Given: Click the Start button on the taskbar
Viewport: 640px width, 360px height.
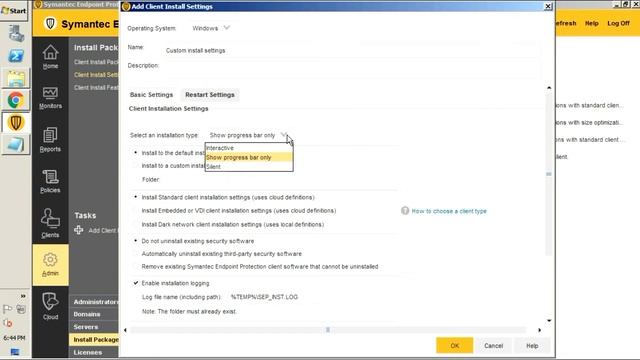Looking at the screenshot, I should click(14, 11).
